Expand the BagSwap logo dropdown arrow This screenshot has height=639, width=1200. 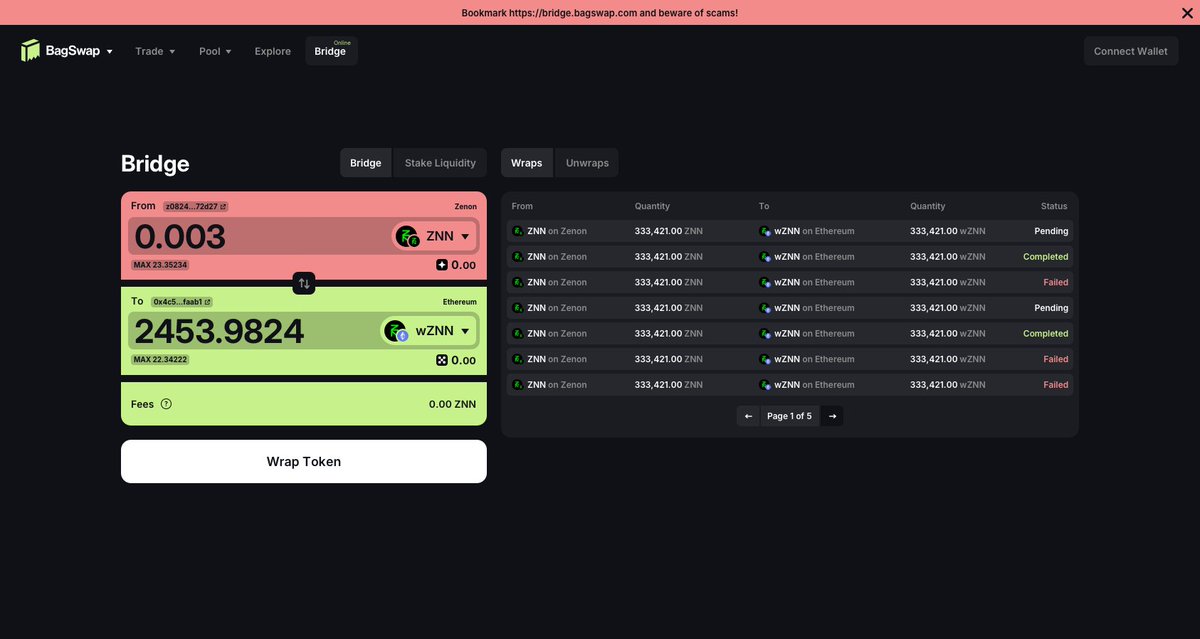click(x=109, y=52)
